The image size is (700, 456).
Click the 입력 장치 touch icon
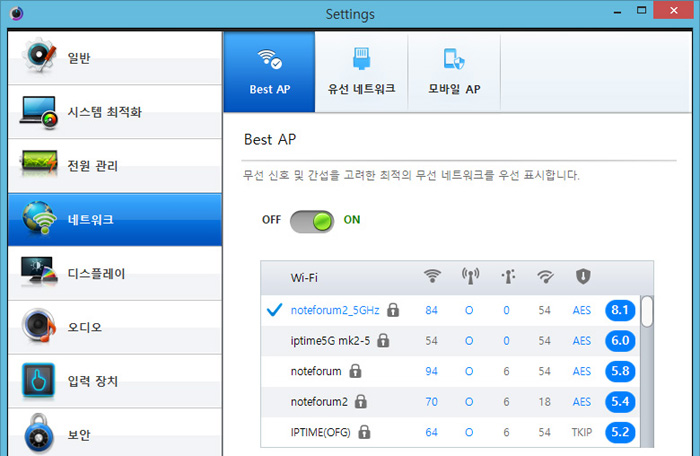(39, 380)
